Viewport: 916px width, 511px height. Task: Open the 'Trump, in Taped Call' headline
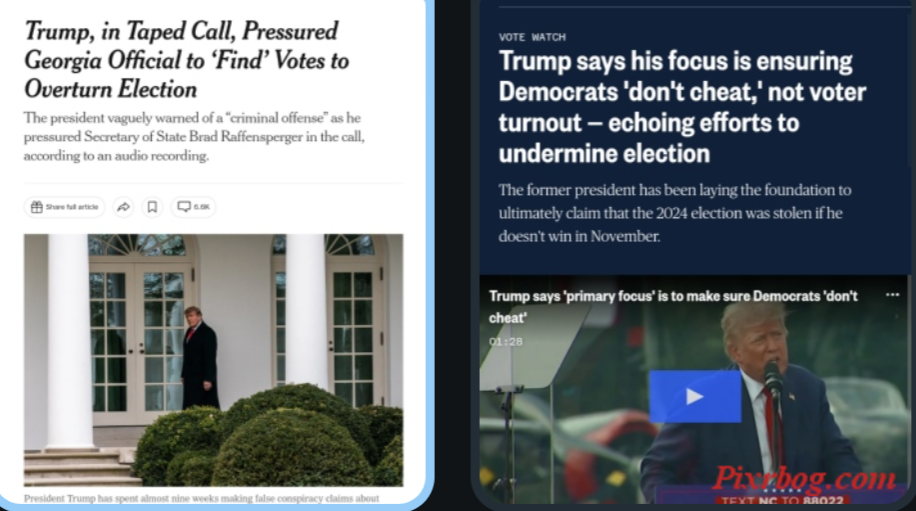(x=187, y=60)
